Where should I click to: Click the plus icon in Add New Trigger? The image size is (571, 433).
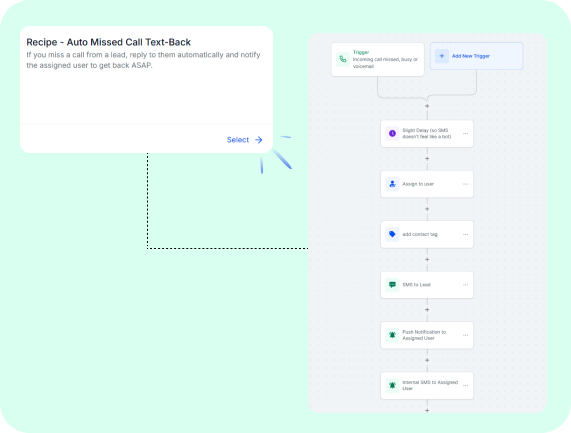[442, 56]
